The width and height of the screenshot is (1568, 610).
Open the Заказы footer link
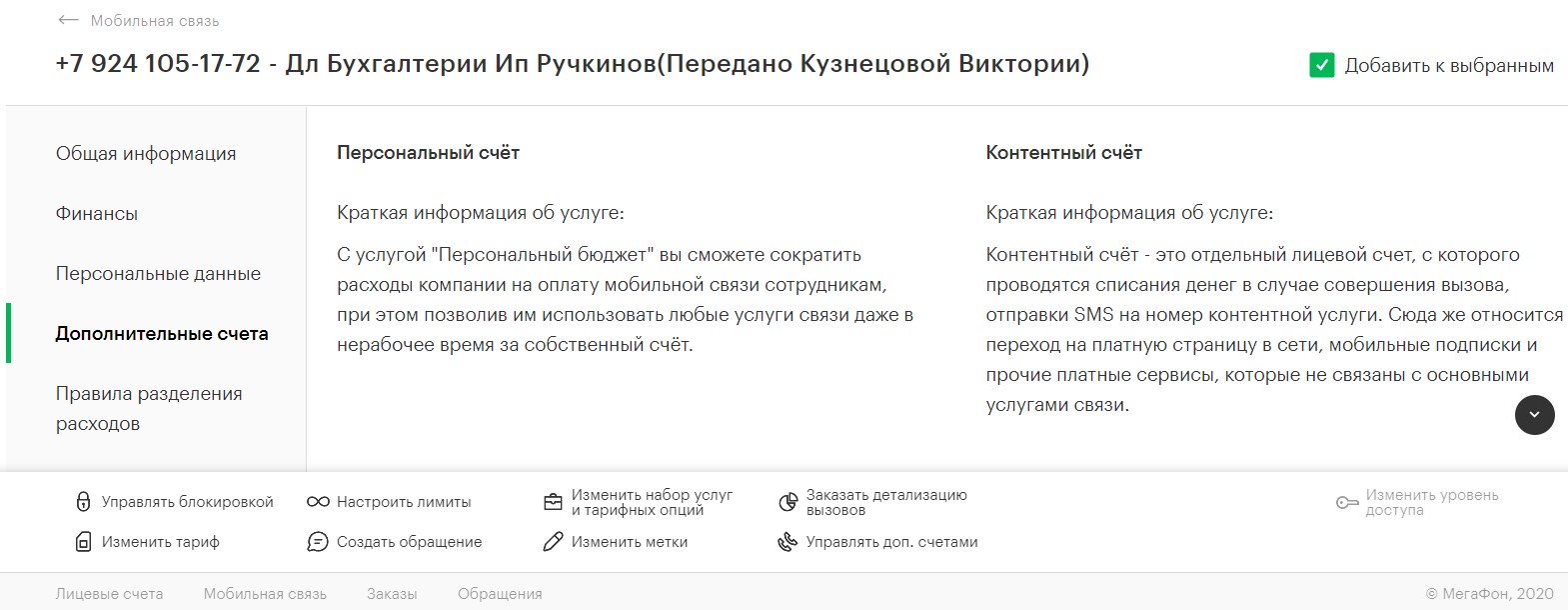(x=392, y=593)
